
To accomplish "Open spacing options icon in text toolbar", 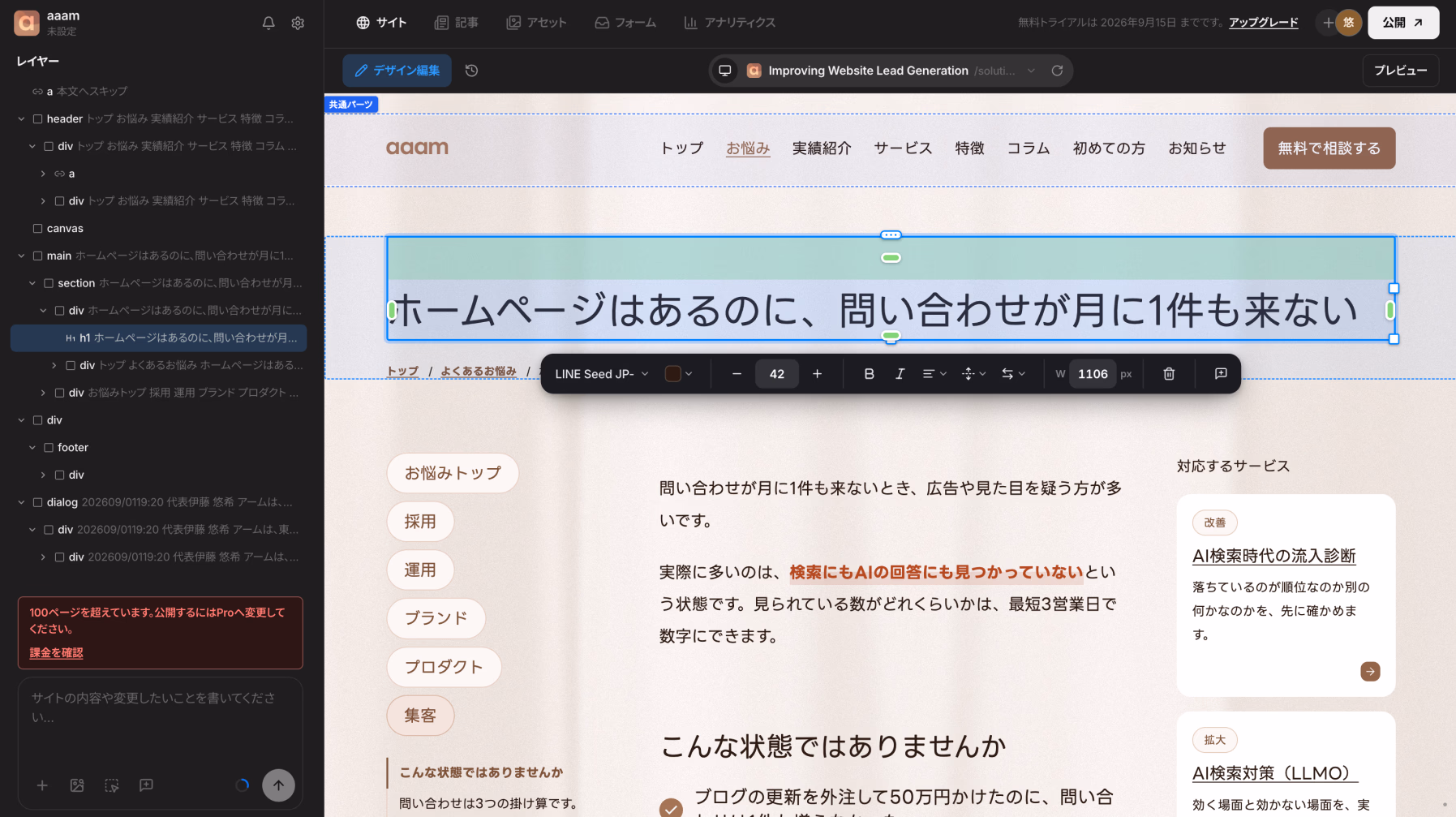I will tap(973, 374).
